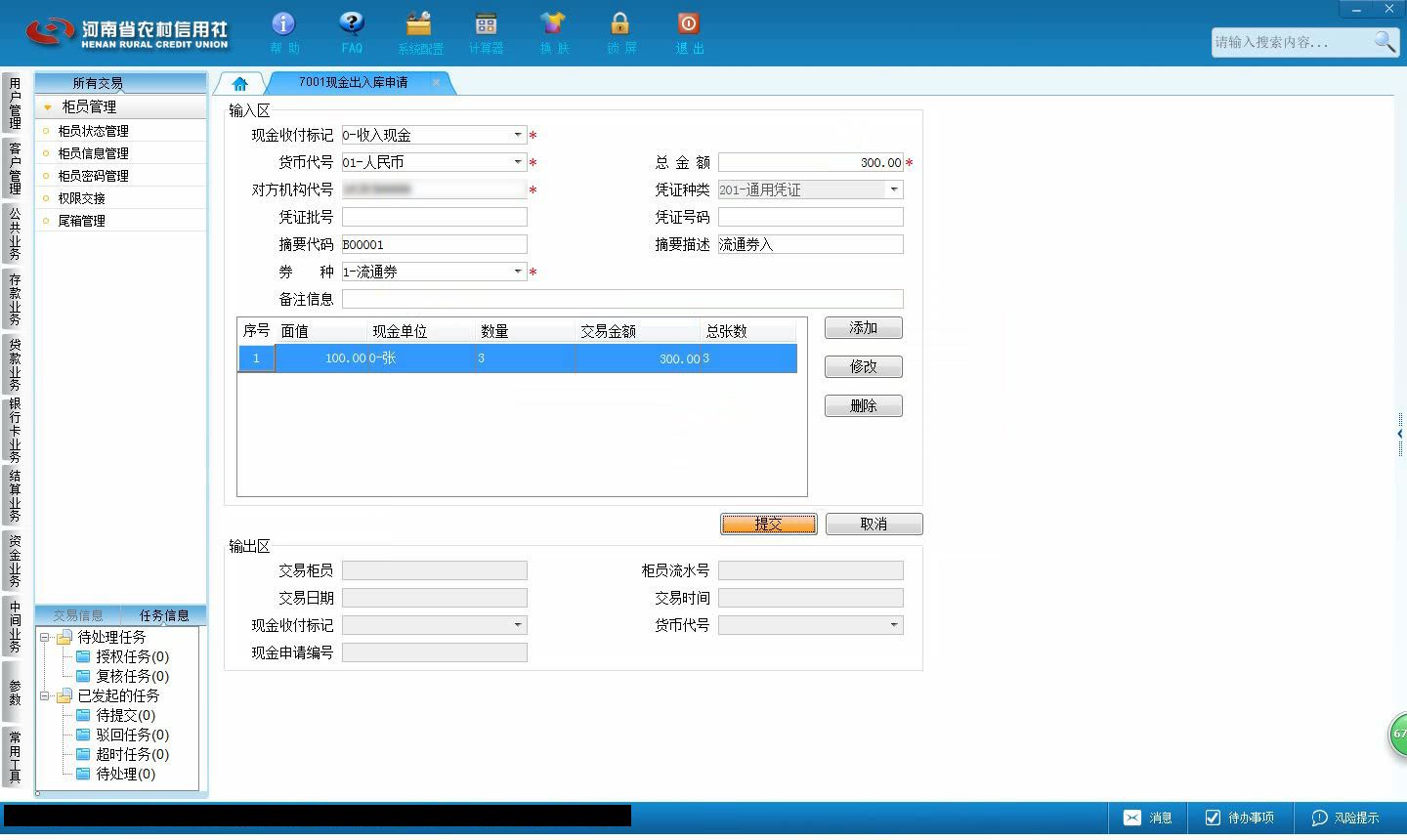
Task: Click the 摘要代码 field B00001
Action: pos(434,244)
